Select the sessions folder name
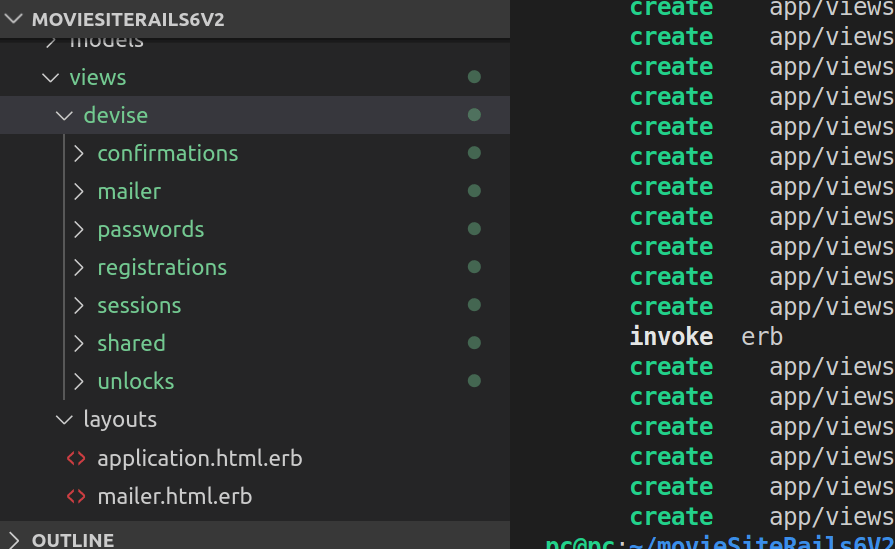The height and width of the screenshot is (549, 895). pyautogui.click(x=139, y=306)
